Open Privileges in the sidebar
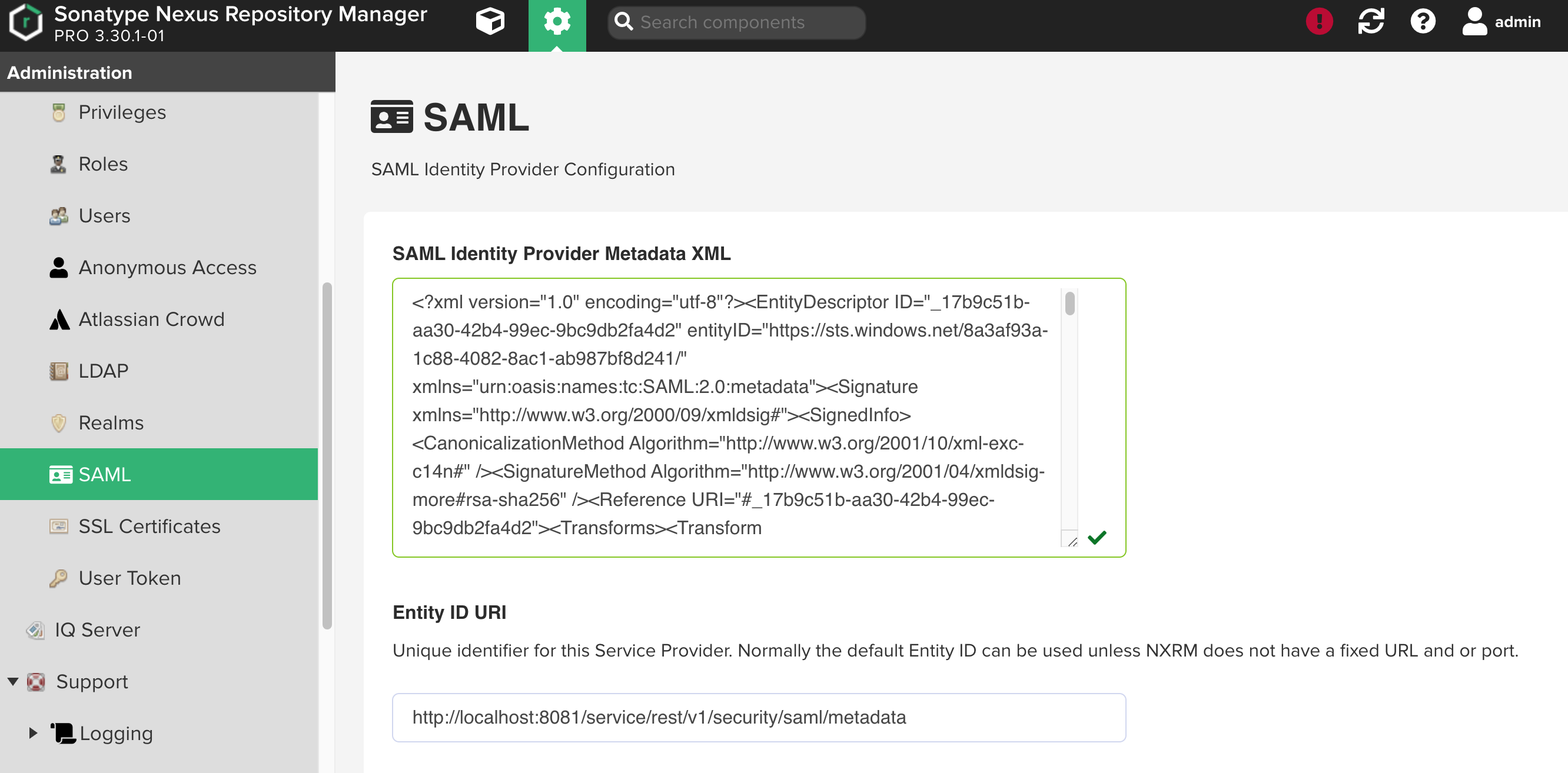Screen dimensions: 1568x773 122,112
